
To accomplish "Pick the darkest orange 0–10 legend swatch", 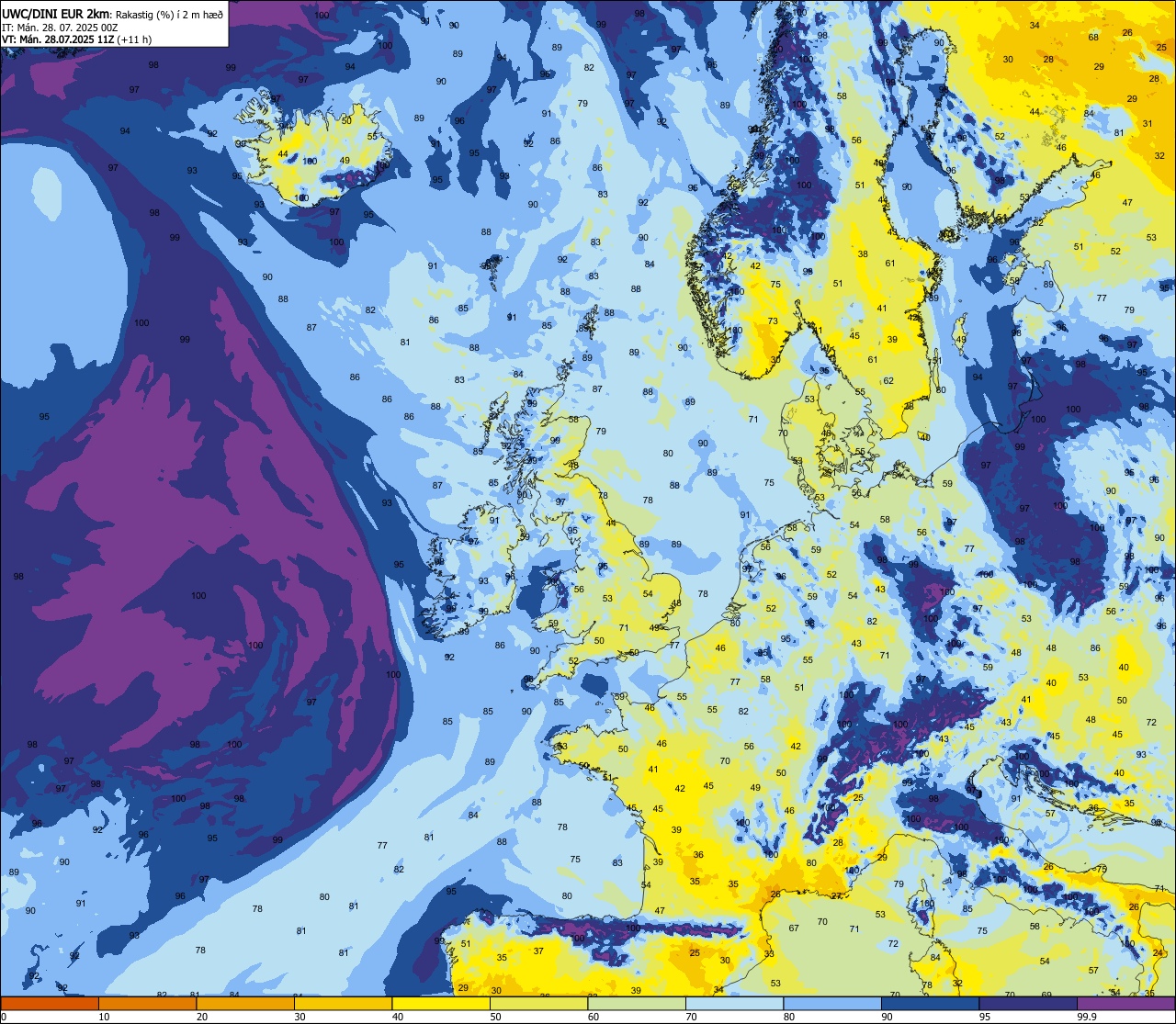I will tap(50, 1003).
